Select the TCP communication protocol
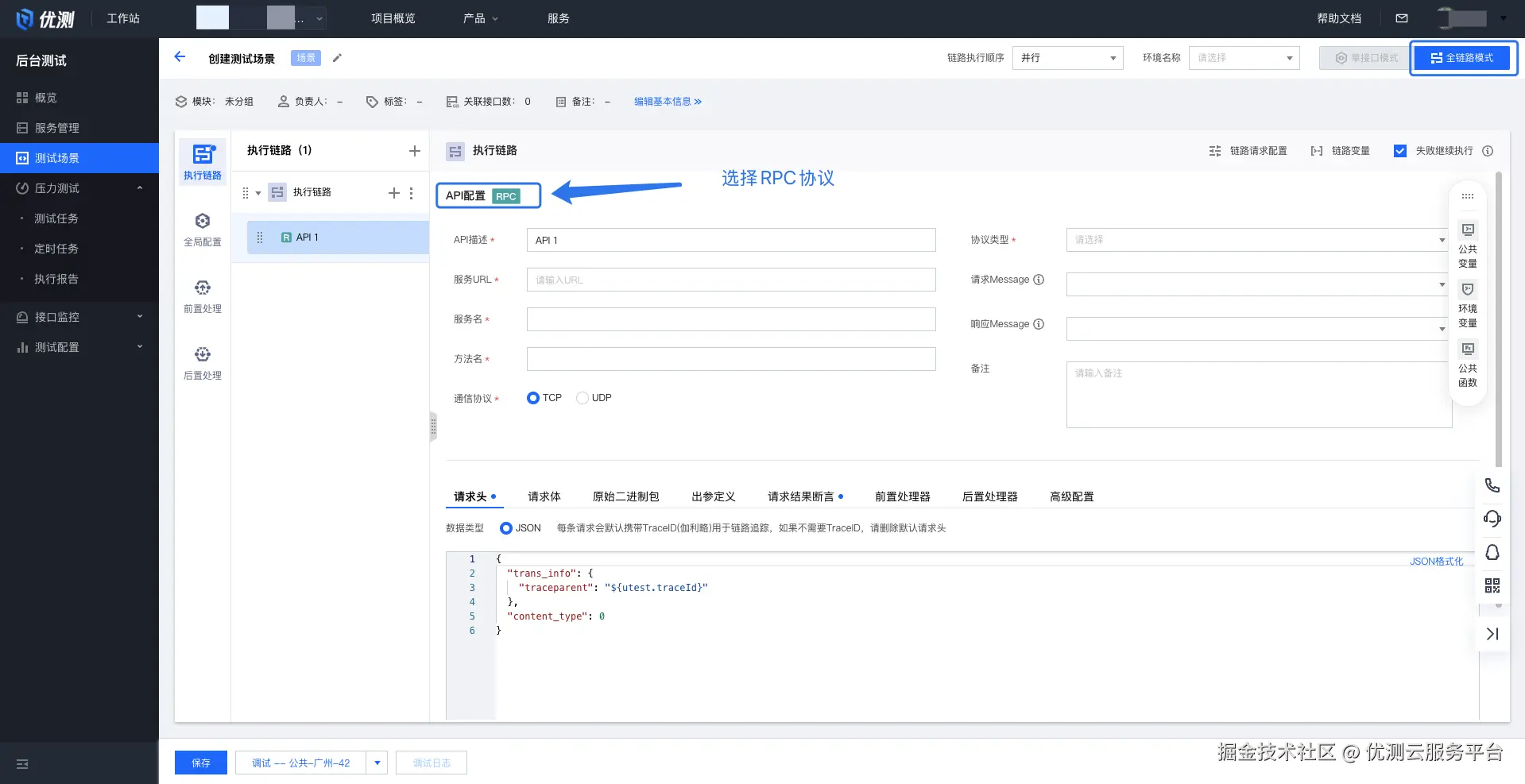1525x784 pixels. click(533, 398)
